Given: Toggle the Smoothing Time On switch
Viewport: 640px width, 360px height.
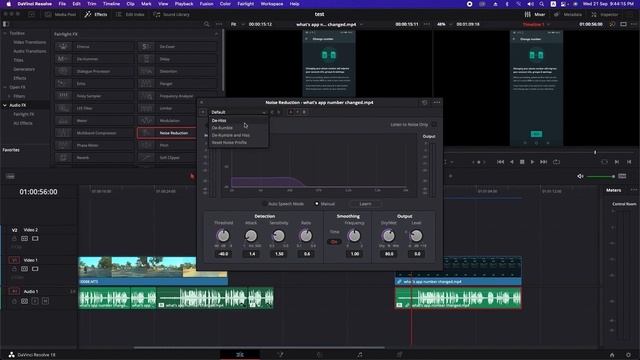Looking at the screenshot, I should pyautogui.click(x=334, y=242).
